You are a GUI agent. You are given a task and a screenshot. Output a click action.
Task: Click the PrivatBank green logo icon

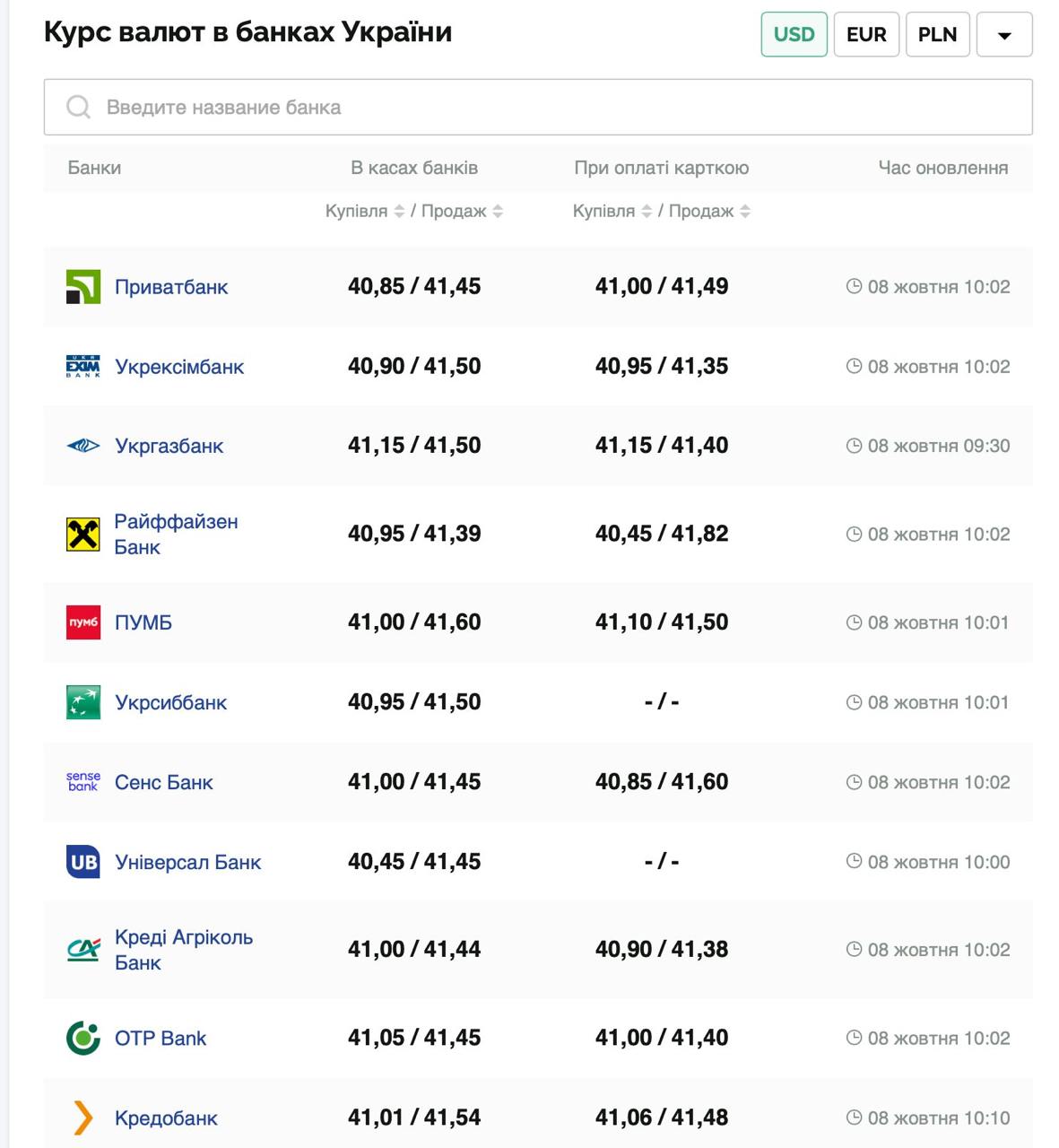83,287
